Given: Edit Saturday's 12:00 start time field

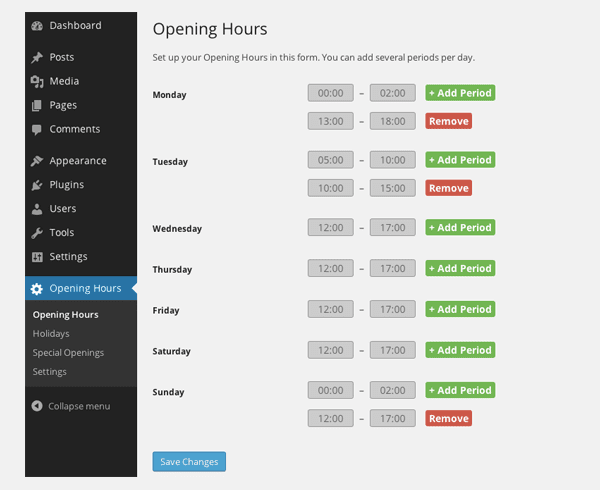Looking at the screenshot, I should [331, 350].
